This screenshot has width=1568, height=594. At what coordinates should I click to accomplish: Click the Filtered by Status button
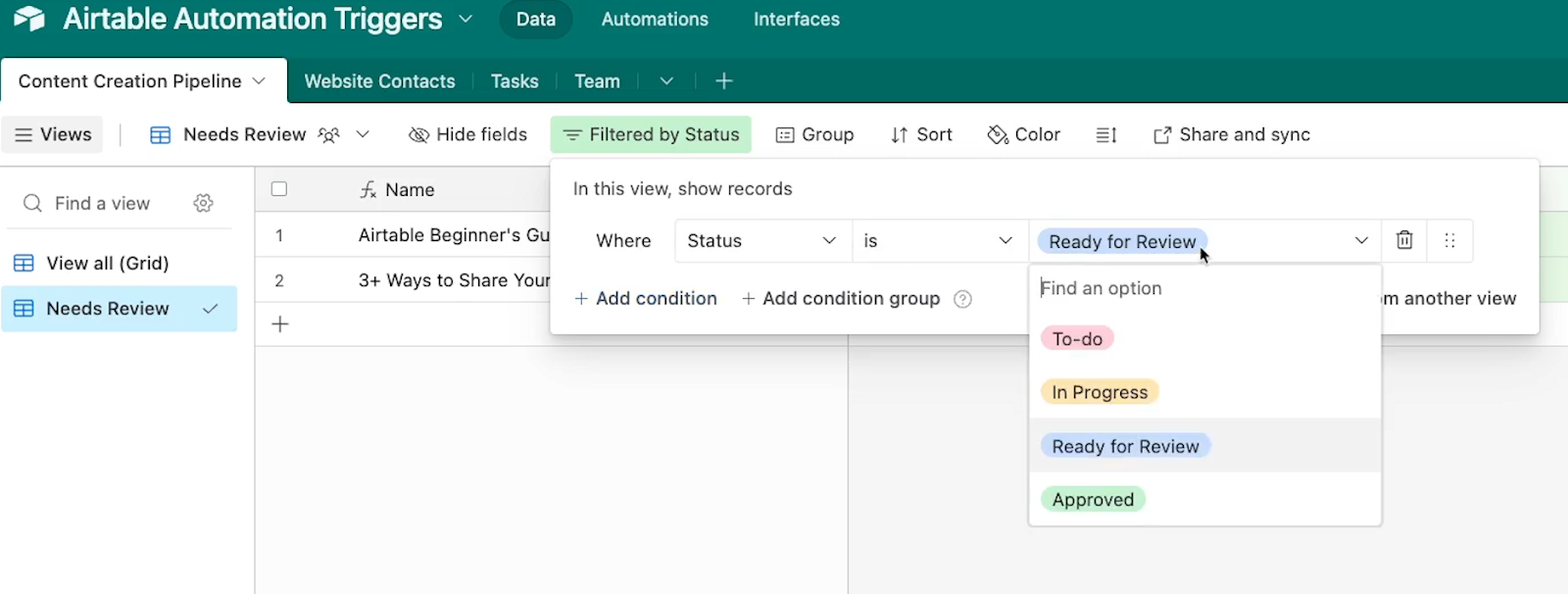651,134
